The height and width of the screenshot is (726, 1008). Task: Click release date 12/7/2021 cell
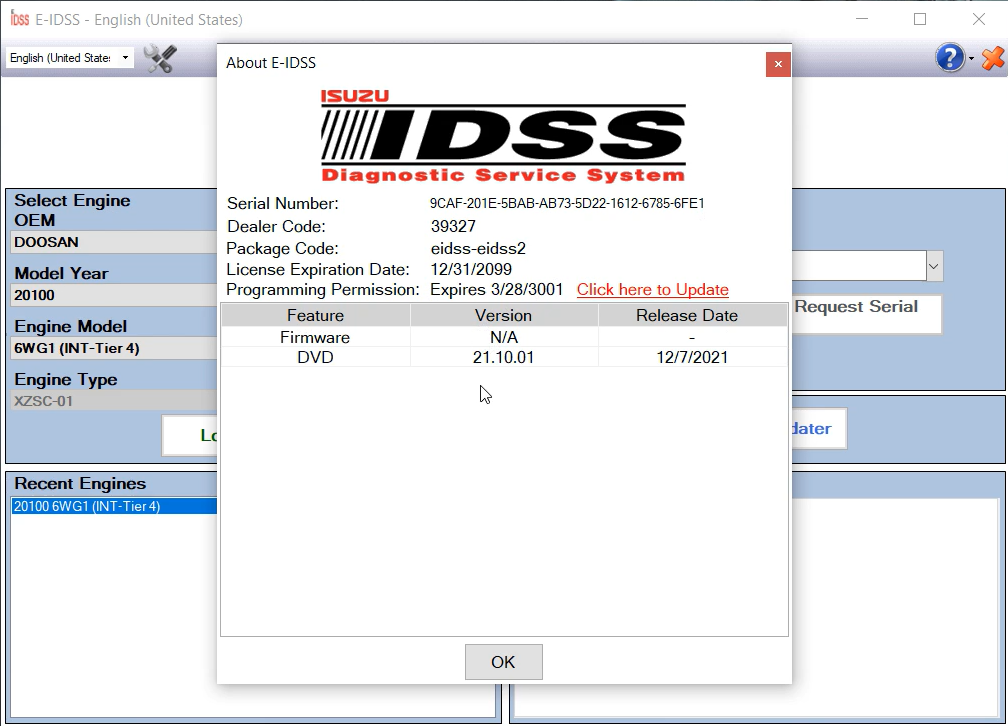click(692, 357)
